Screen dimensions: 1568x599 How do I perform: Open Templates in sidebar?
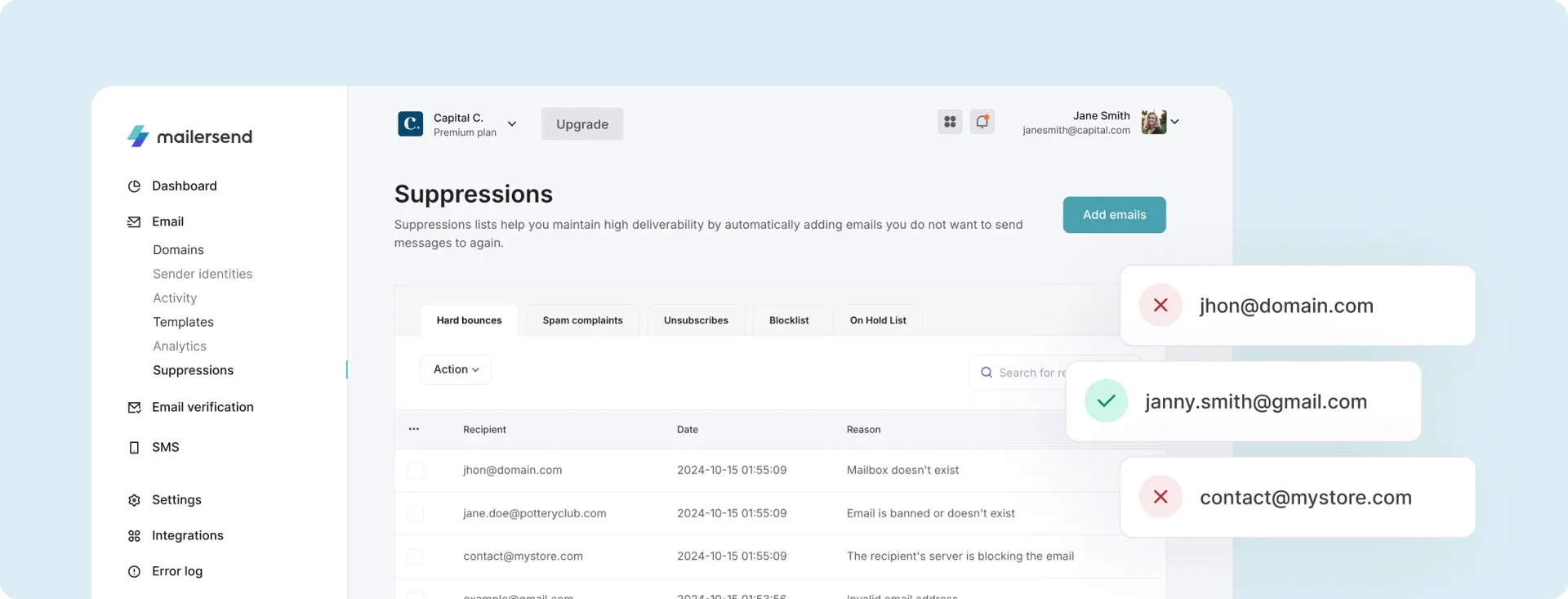183,322
